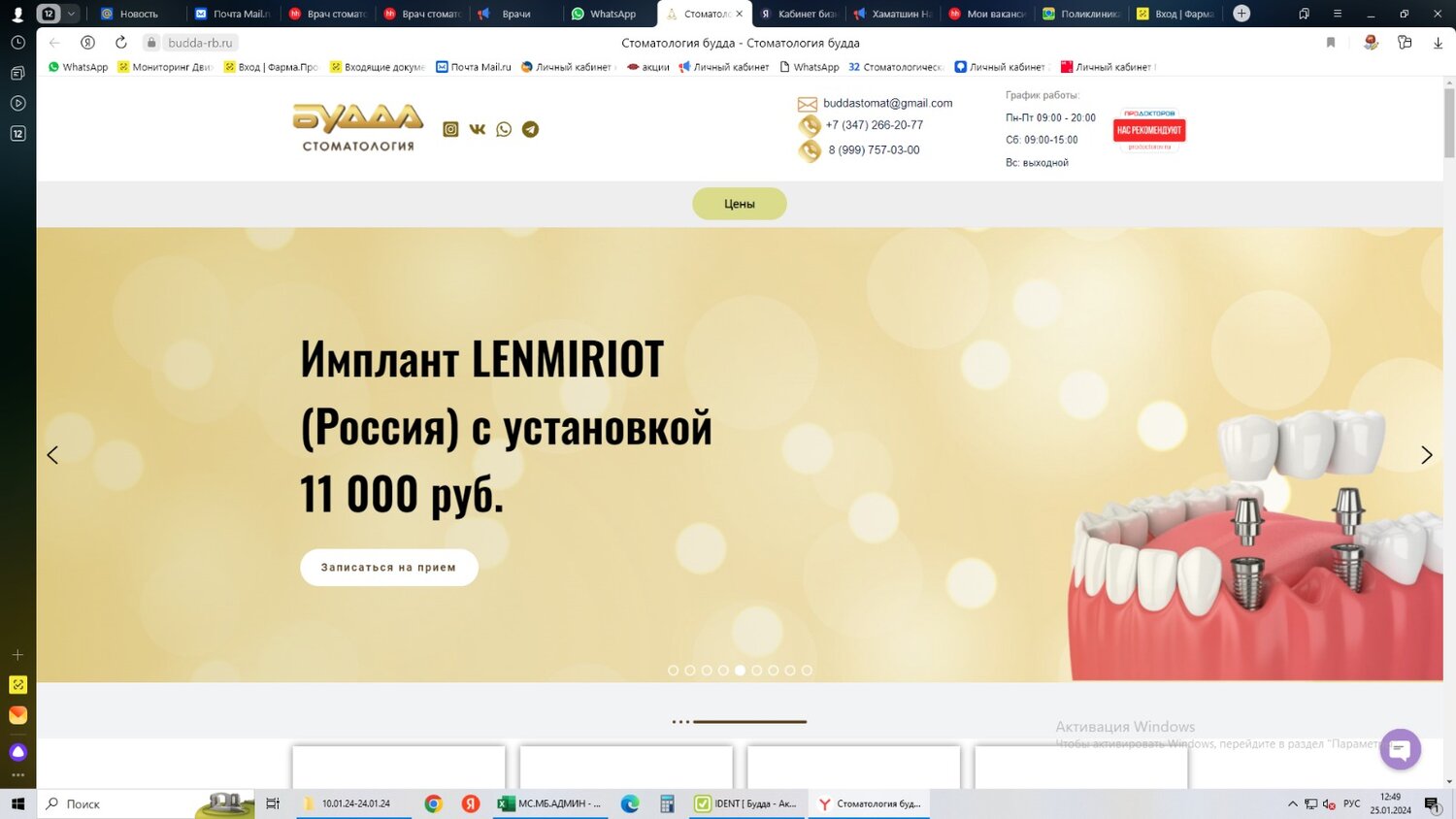Open the Telegram icon in the site header
The width and height of the screenshot is (1456, 819).
pyautogui.click(x=530, y=129)
